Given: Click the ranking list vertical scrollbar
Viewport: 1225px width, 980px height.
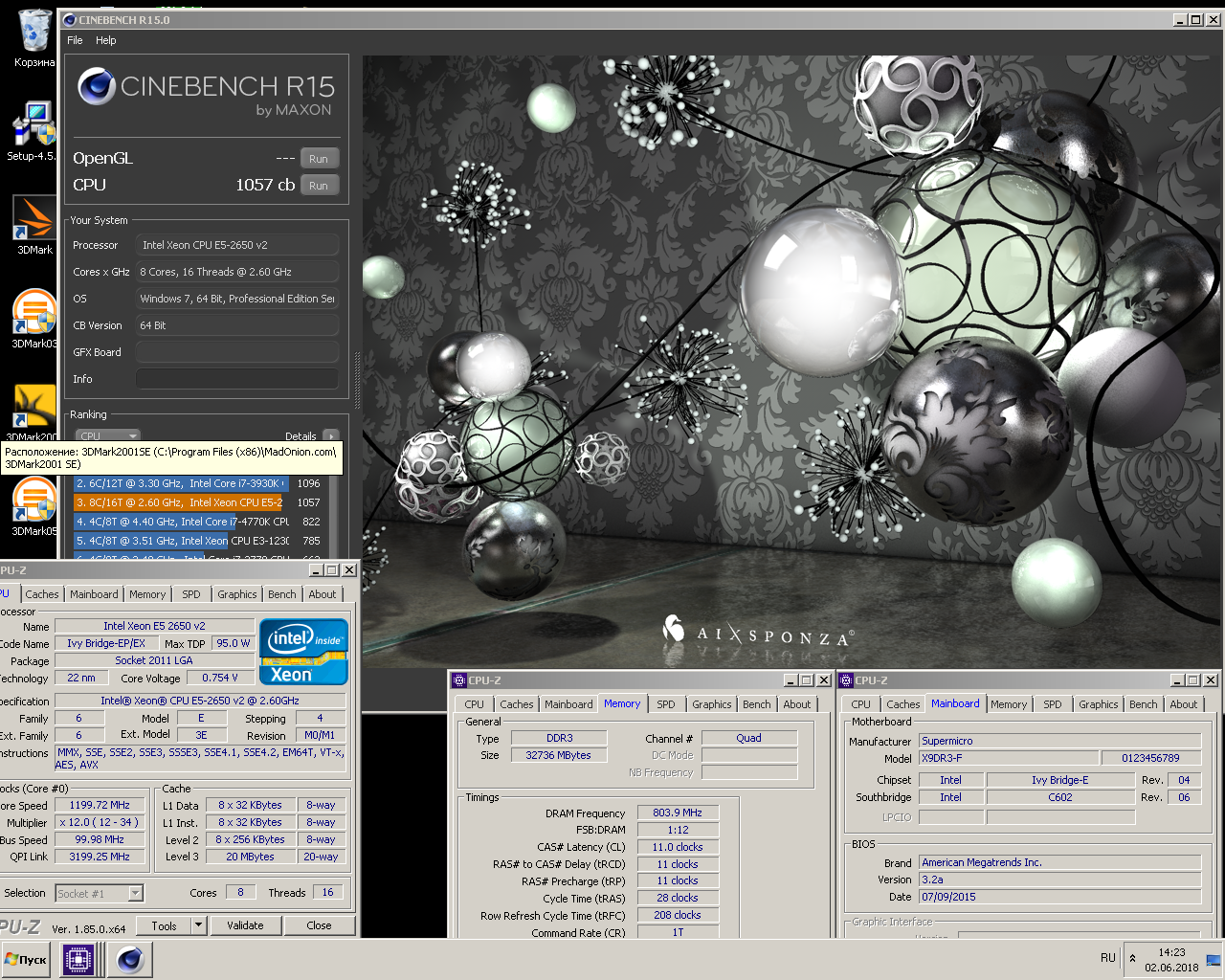Looking at the screenshot, I should coord(335,515).
